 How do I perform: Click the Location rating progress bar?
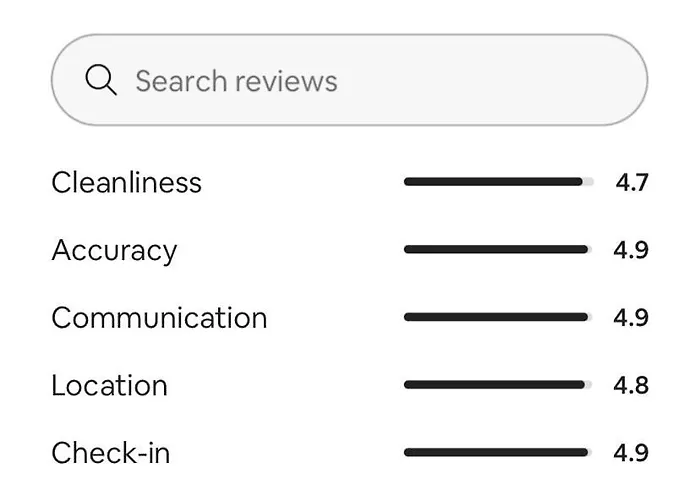497,385
